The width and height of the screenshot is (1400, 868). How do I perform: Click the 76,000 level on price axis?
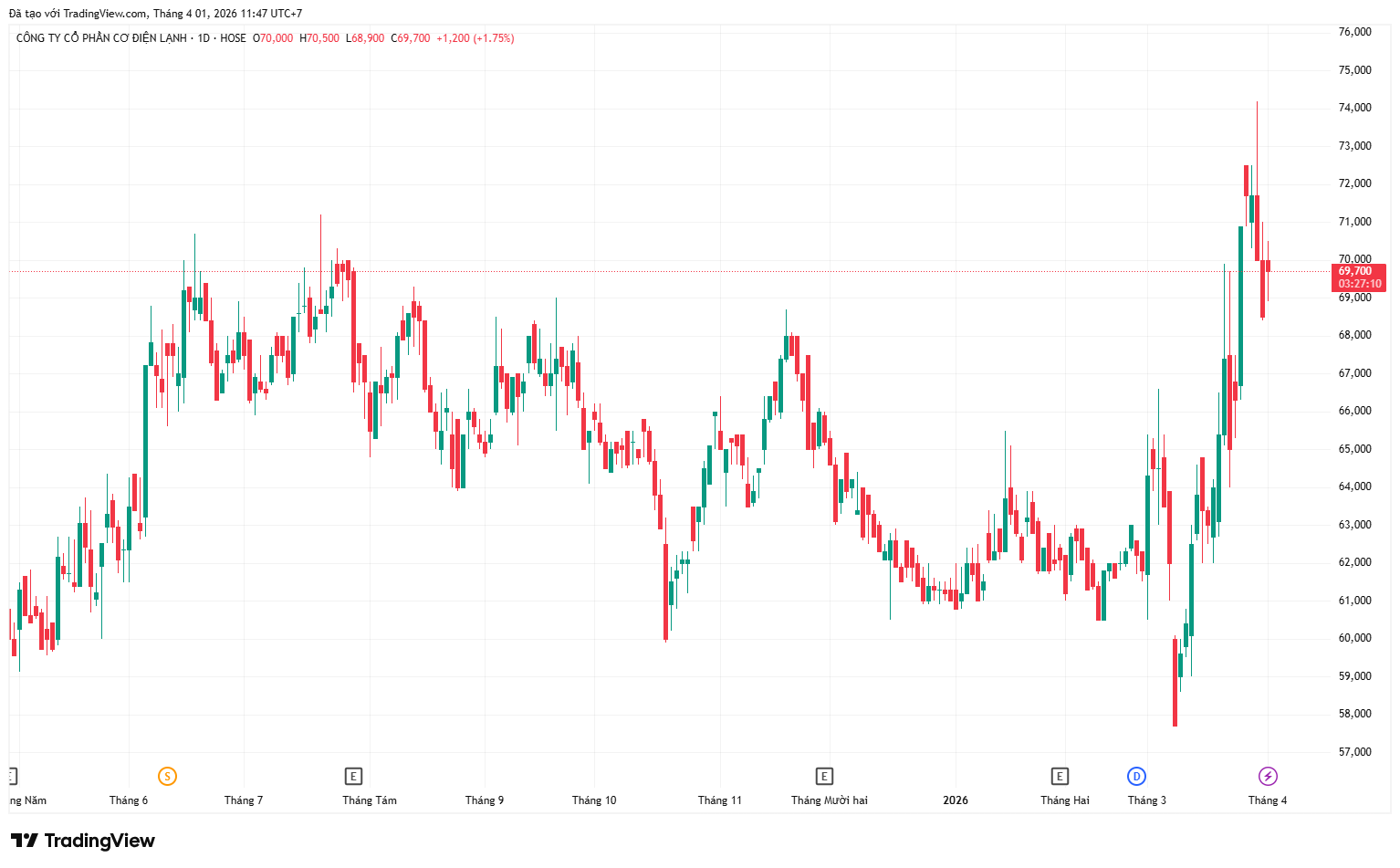1354,32
